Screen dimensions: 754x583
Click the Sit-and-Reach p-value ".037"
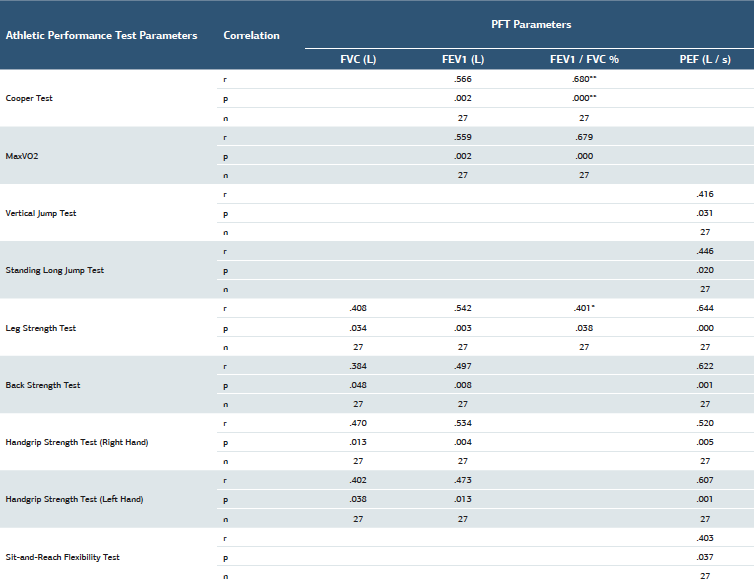(x=705, y=557)
